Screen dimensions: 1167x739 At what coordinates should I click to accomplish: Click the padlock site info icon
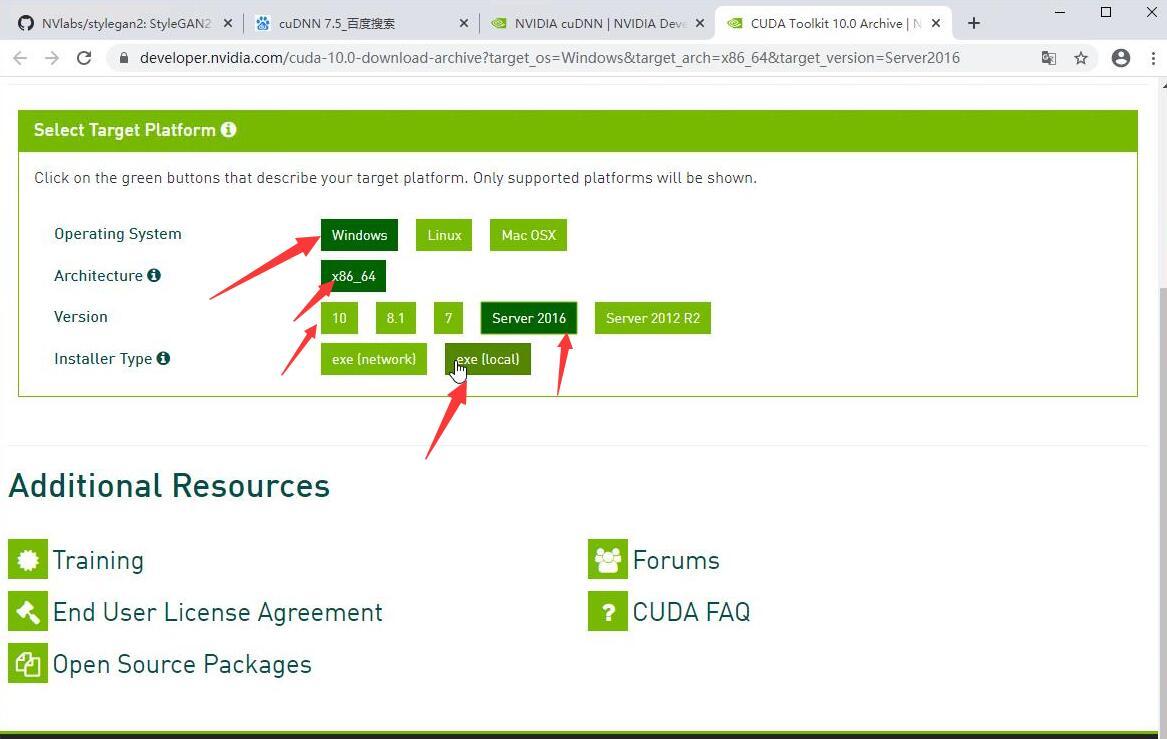point(124,58)
